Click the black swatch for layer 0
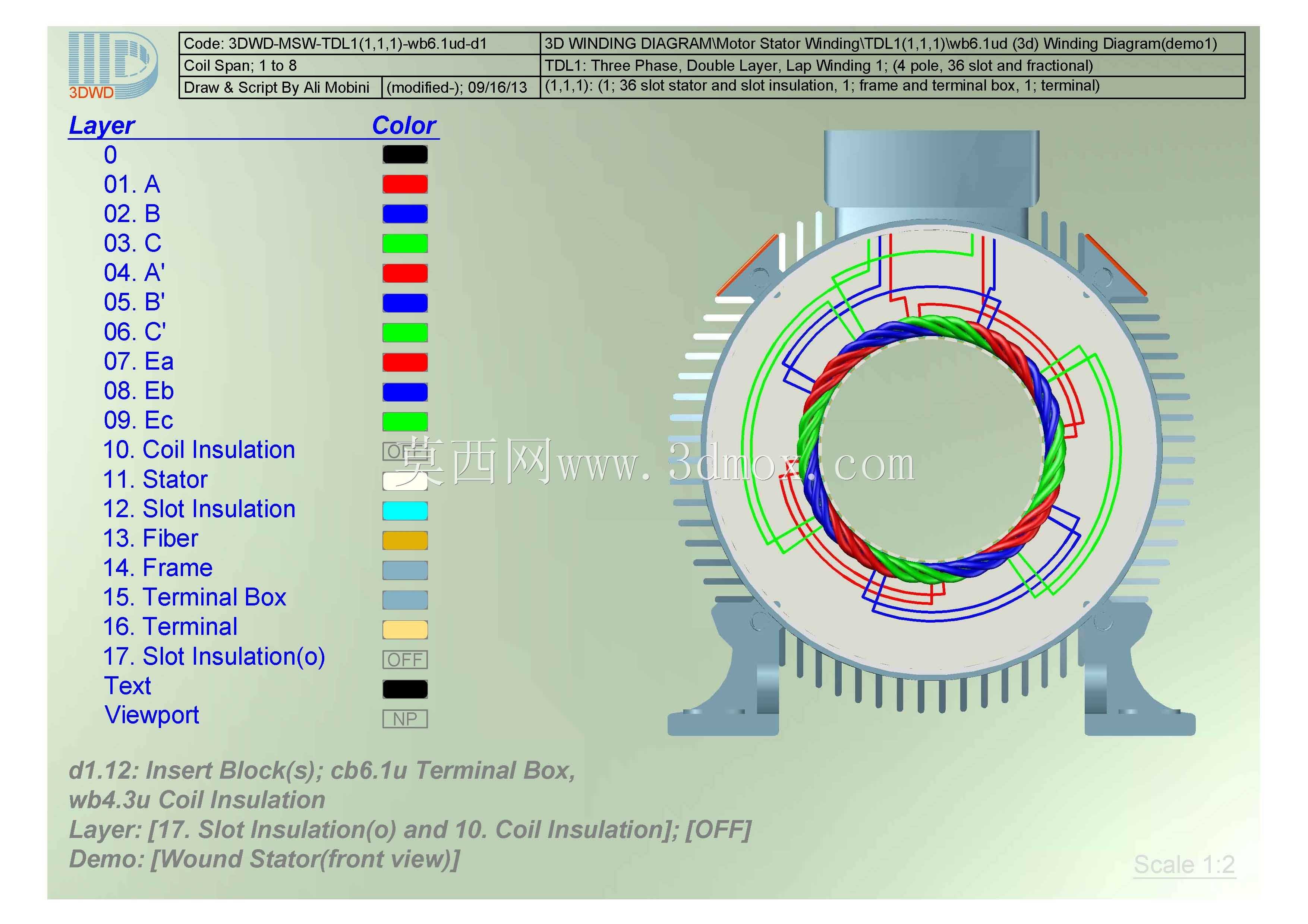 click(405, 154)
